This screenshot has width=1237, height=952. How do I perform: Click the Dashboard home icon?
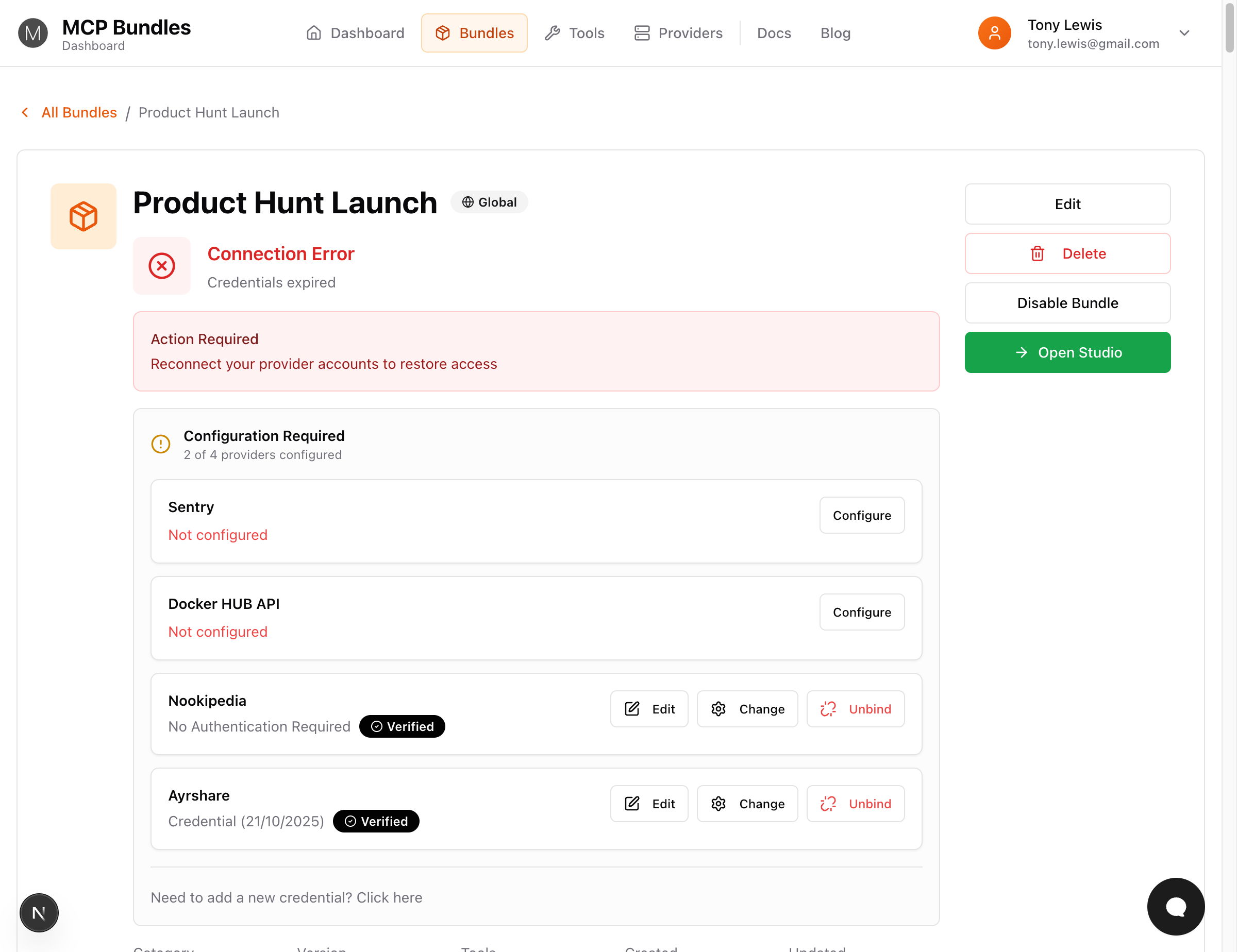[315, 33]
